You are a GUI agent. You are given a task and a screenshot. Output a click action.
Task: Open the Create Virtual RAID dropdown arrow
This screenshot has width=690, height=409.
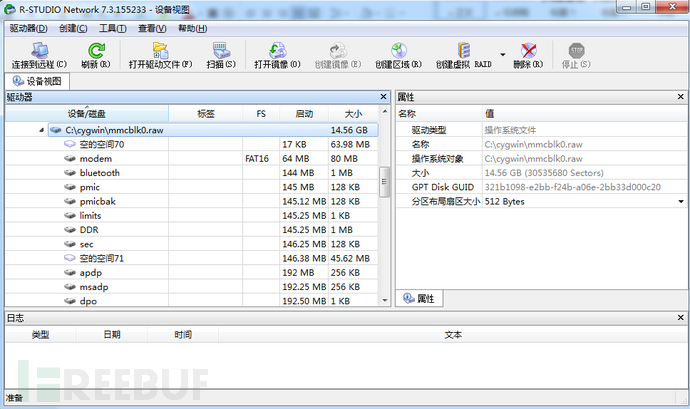coord(503,55)
